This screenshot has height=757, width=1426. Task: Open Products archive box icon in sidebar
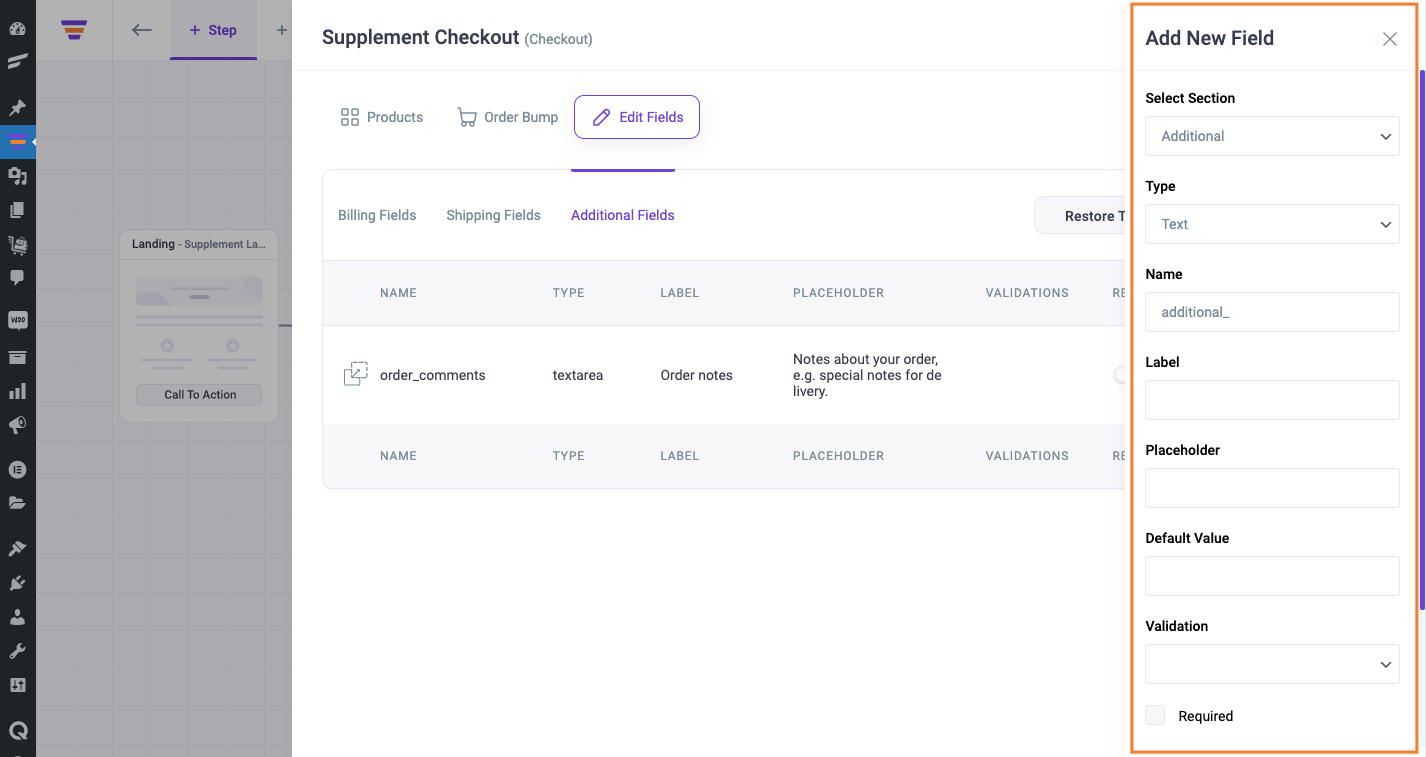[x=17, y=357]
